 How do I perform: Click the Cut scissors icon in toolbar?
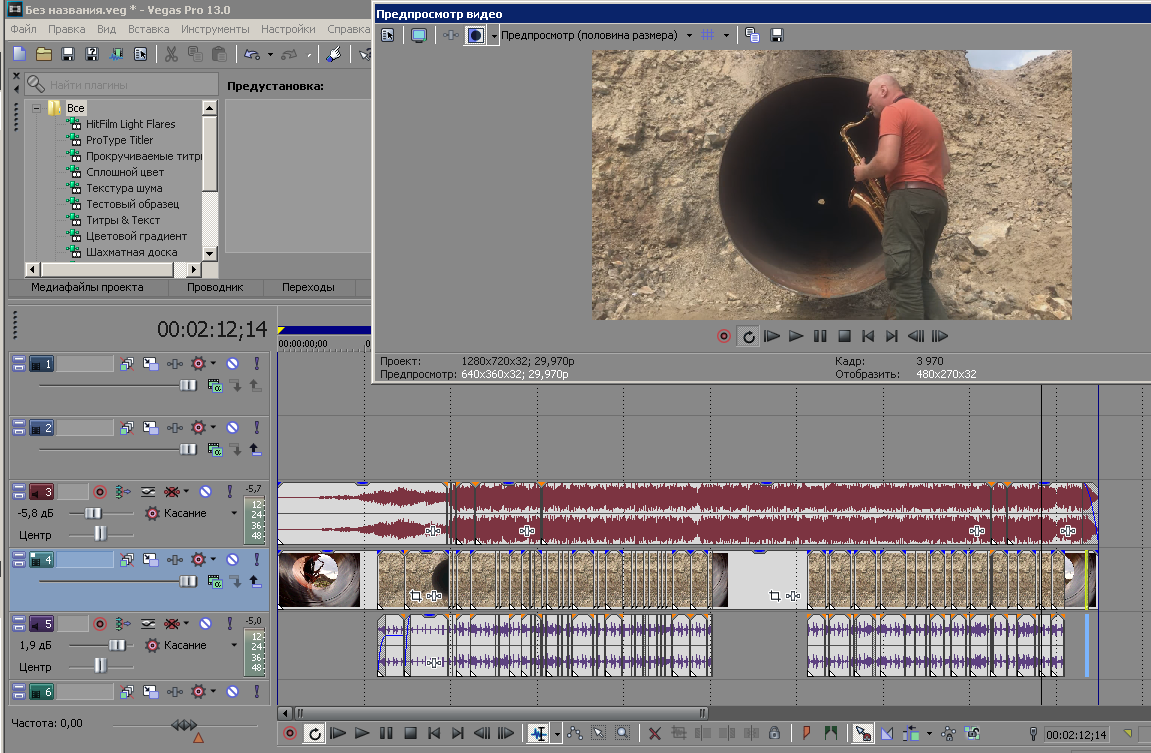(x=171, y=54)
